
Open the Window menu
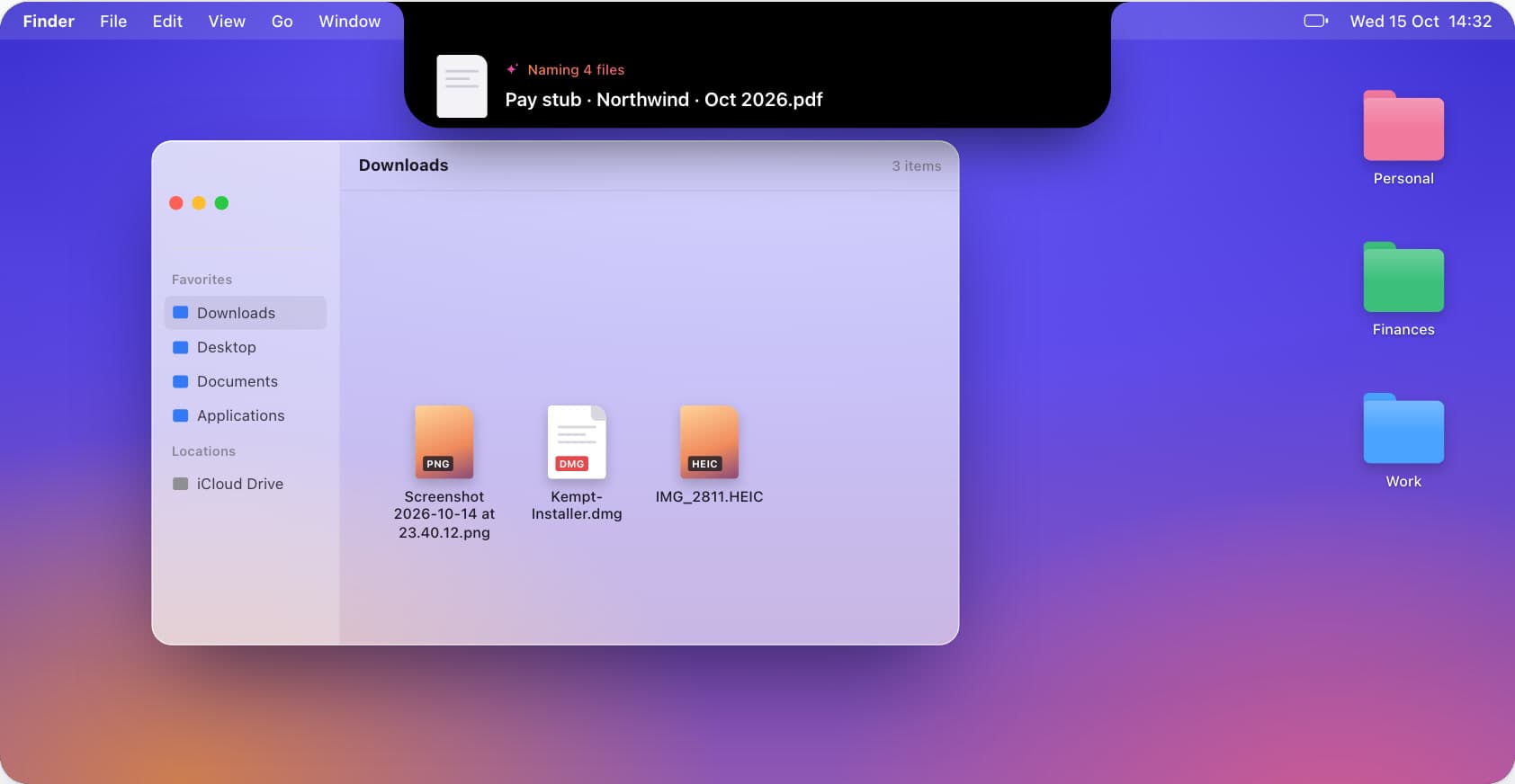[x=349, y=21]
